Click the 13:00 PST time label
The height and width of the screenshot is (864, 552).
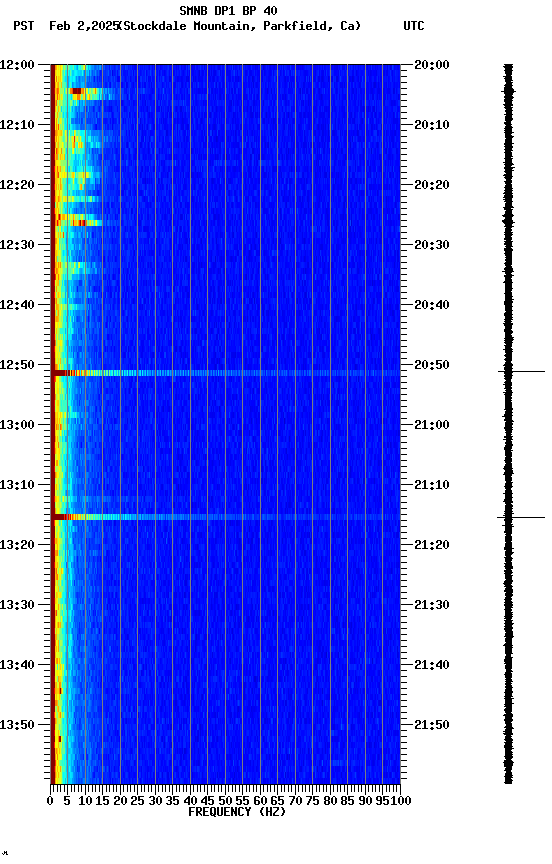pos(17,425)
